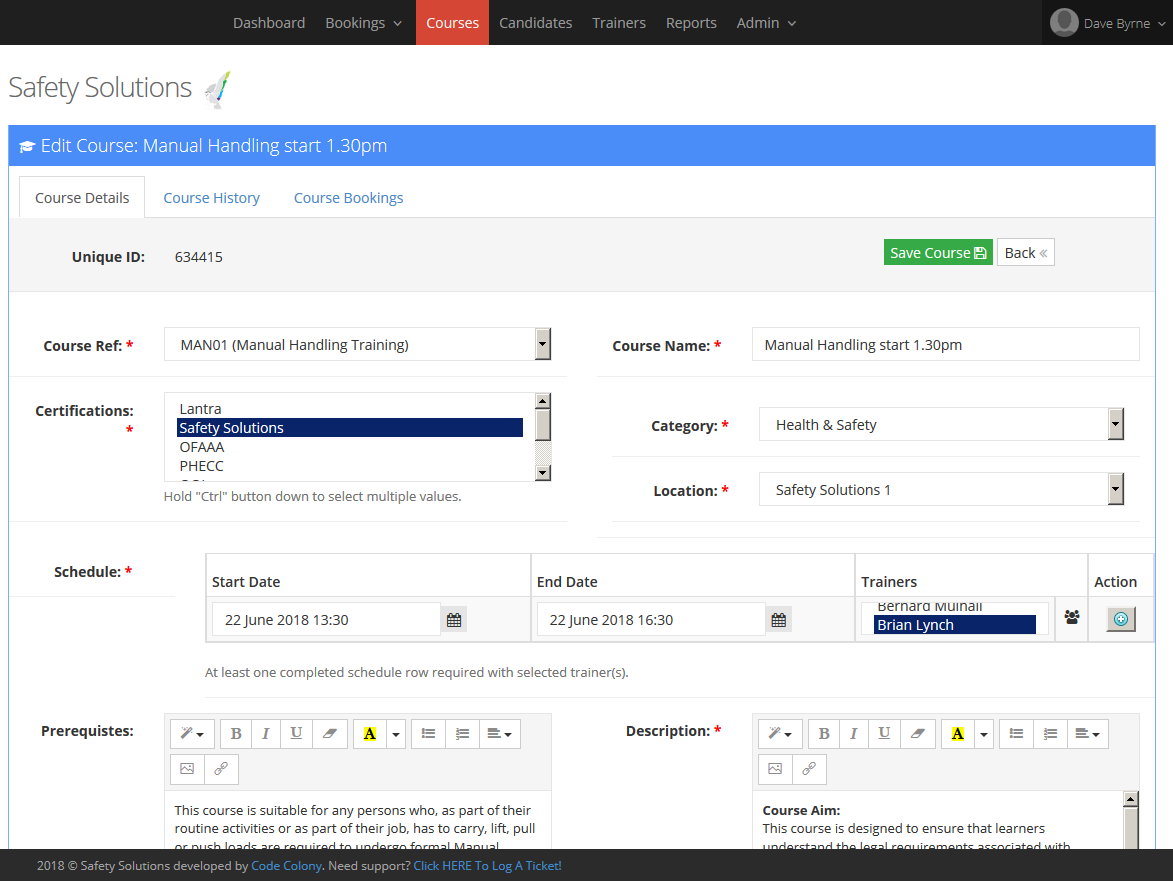Toggle underline in Prerequisites editor
The image size is (1173, 881).
(296, 734)
